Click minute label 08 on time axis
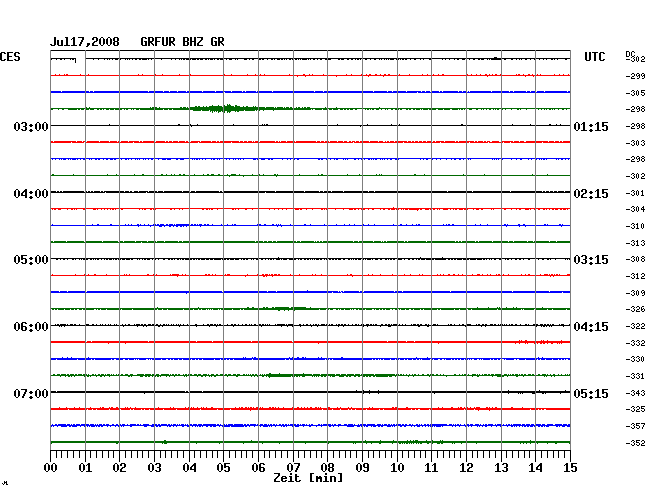 point(327,468)
